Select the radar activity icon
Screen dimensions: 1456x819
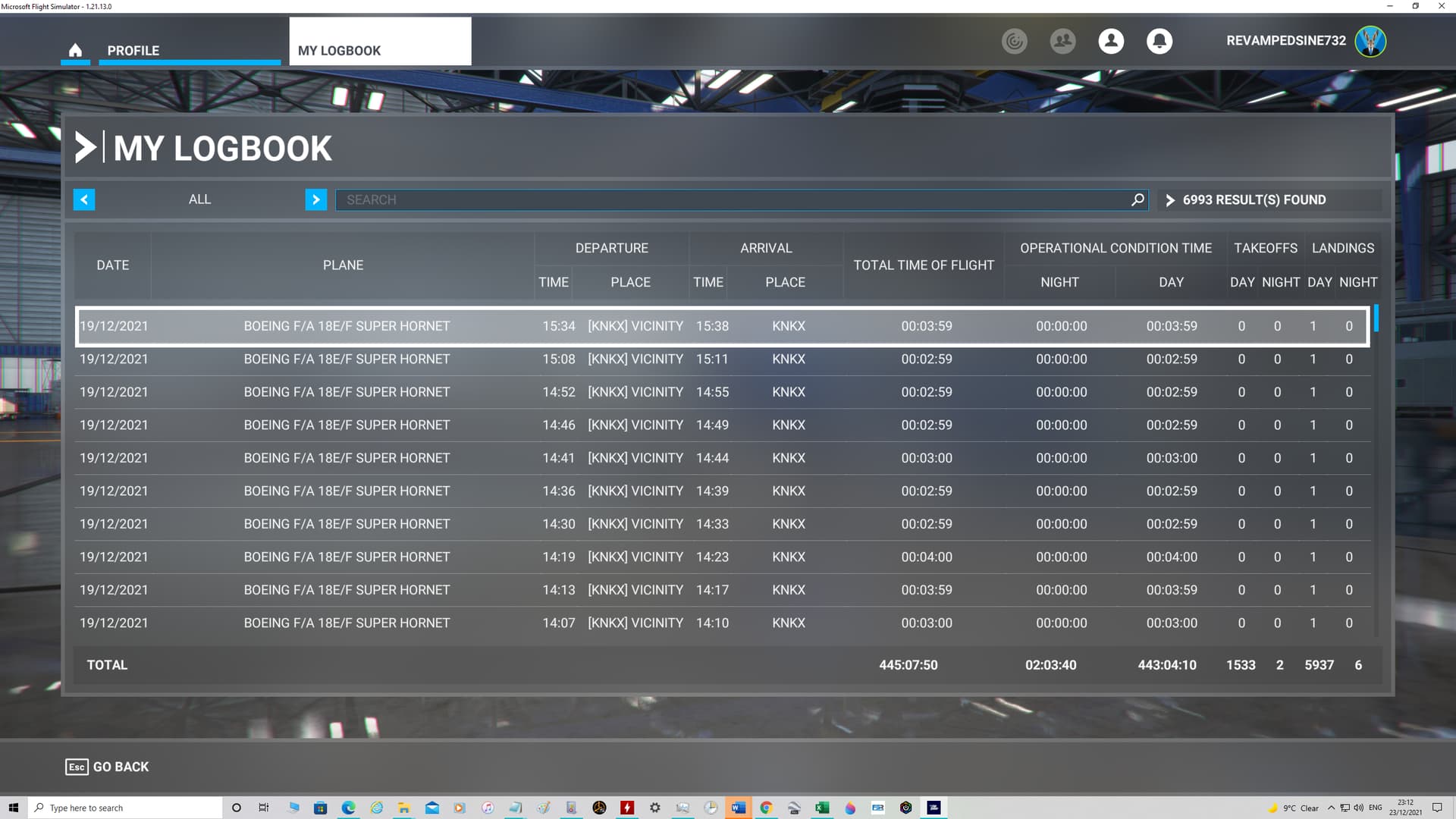click(1014, 42)
